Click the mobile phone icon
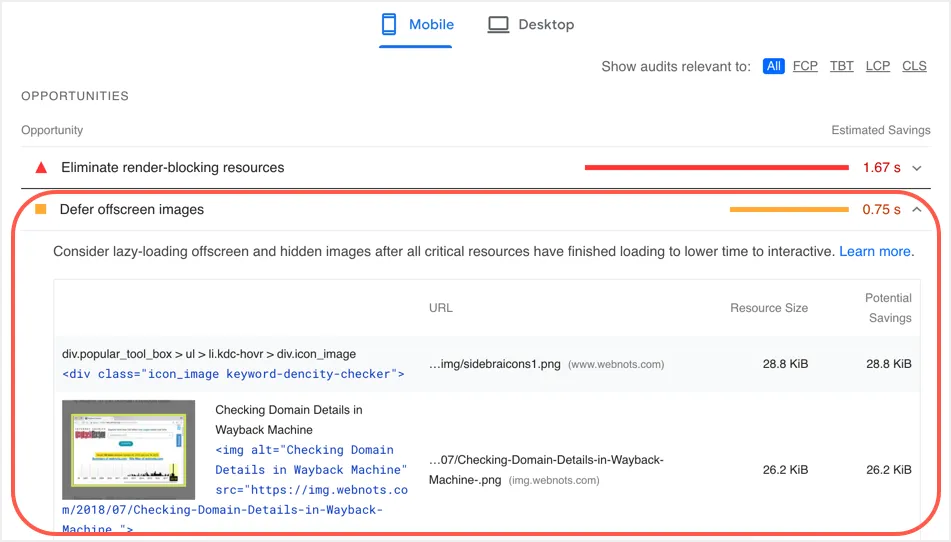The width and height of the screenshot is (951, 542). pos(389,25)
